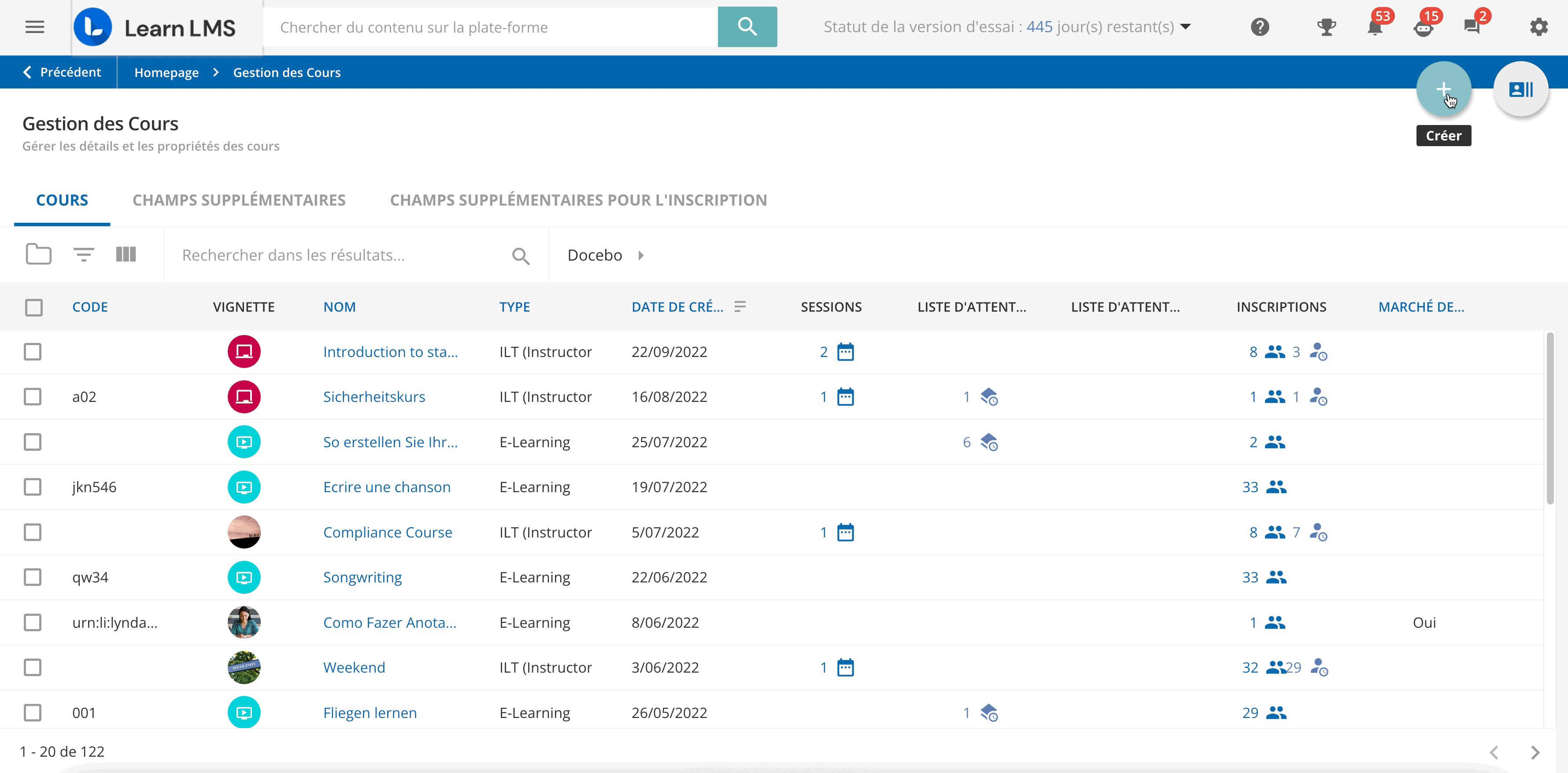The height and width of the screenshot is (773, 1568).
Task: Open chat messages icon with 2 badge
Action: click(1471, 27)
